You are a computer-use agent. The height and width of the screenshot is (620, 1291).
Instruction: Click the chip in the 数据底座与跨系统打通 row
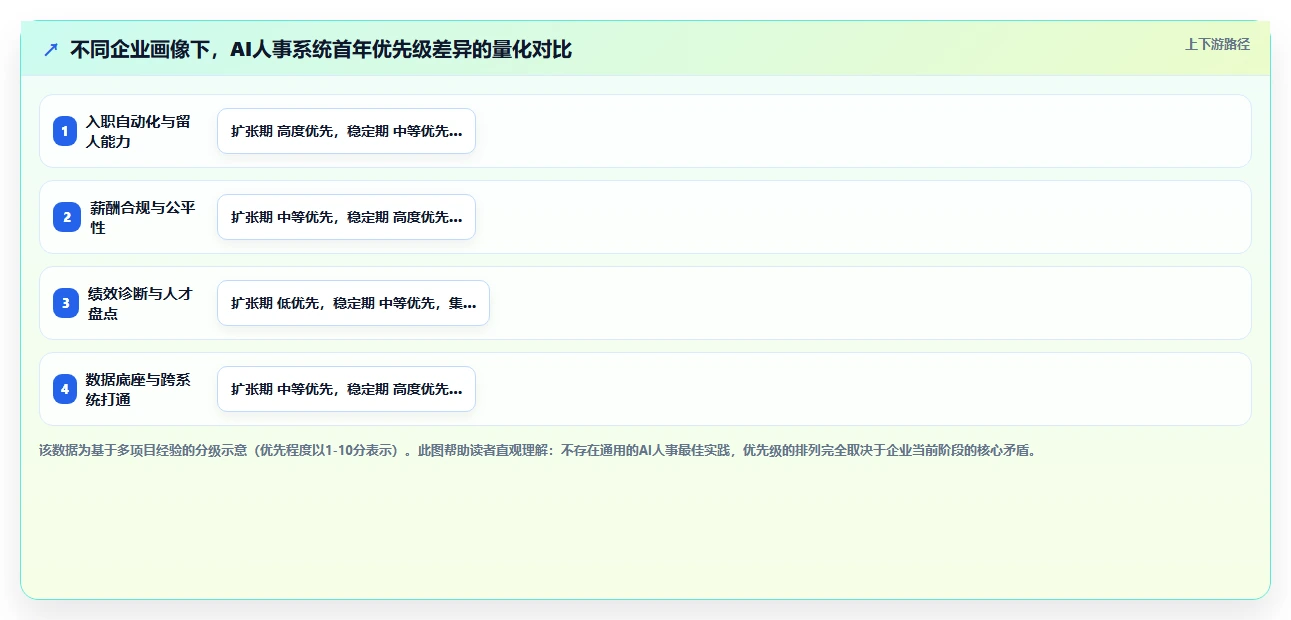346,389
